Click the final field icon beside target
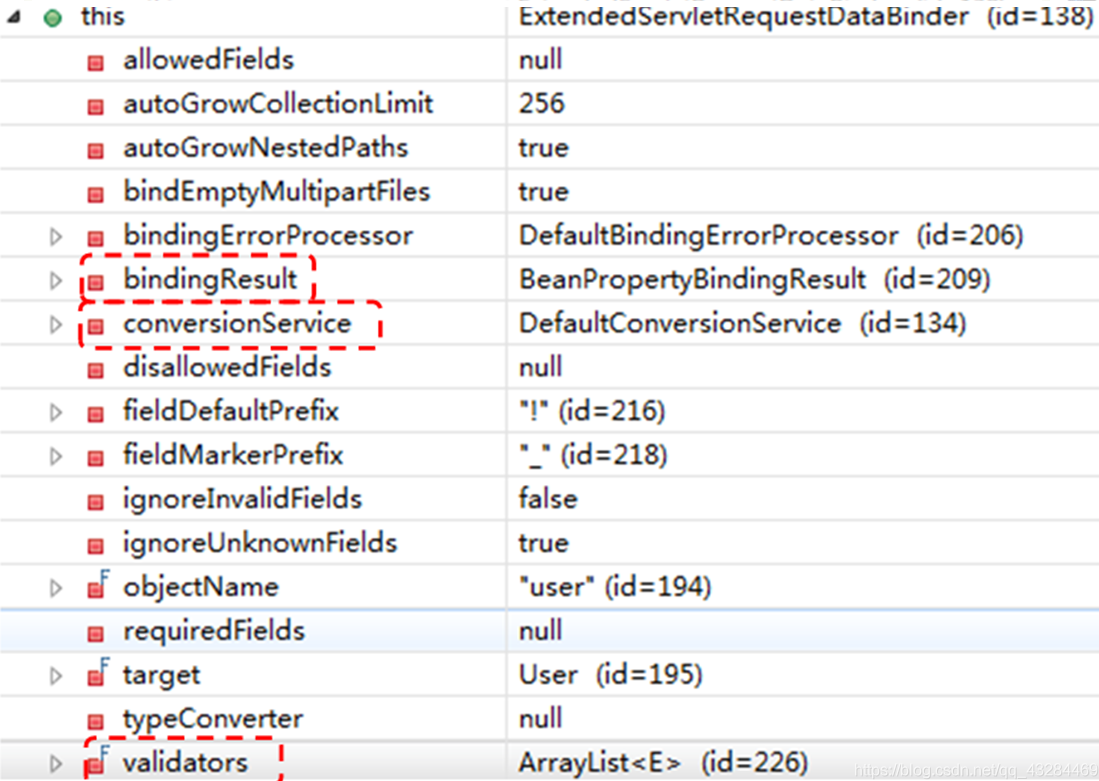Viewport: 1099px width, 781px height. (x=98, y=673)
